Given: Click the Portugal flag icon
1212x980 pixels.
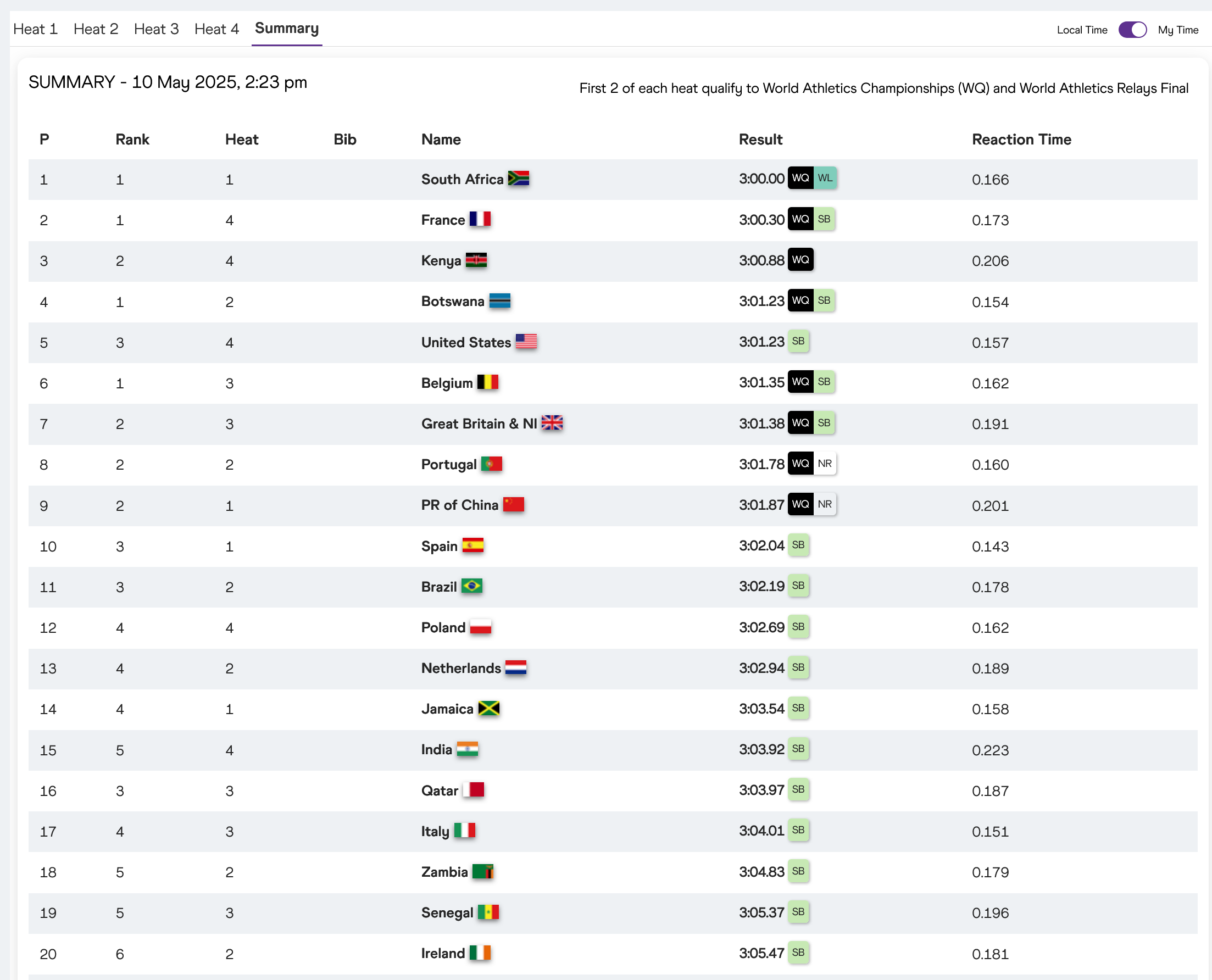Looking at the screenshot, I should tap(492, 464).
